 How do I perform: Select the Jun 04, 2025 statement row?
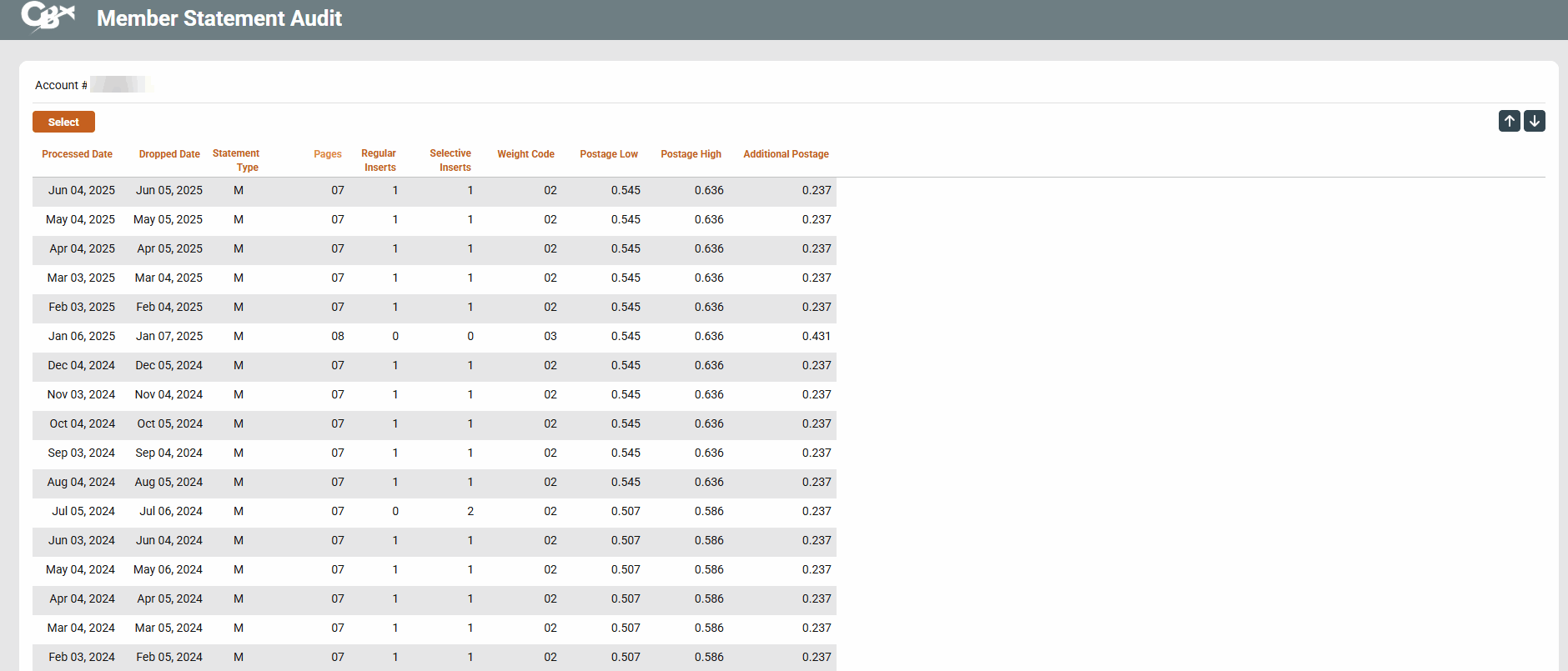click(x=82, y=191)
